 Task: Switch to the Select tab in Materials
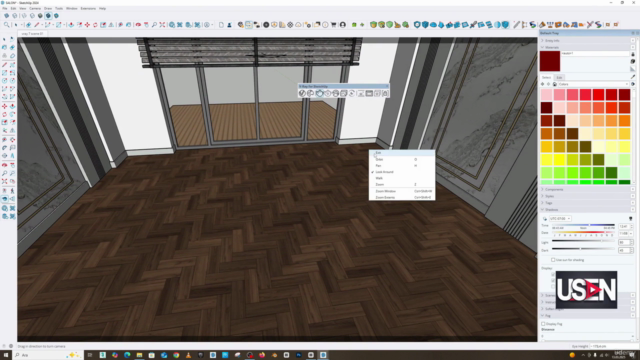pyautogui.click(x=546, y=77)
